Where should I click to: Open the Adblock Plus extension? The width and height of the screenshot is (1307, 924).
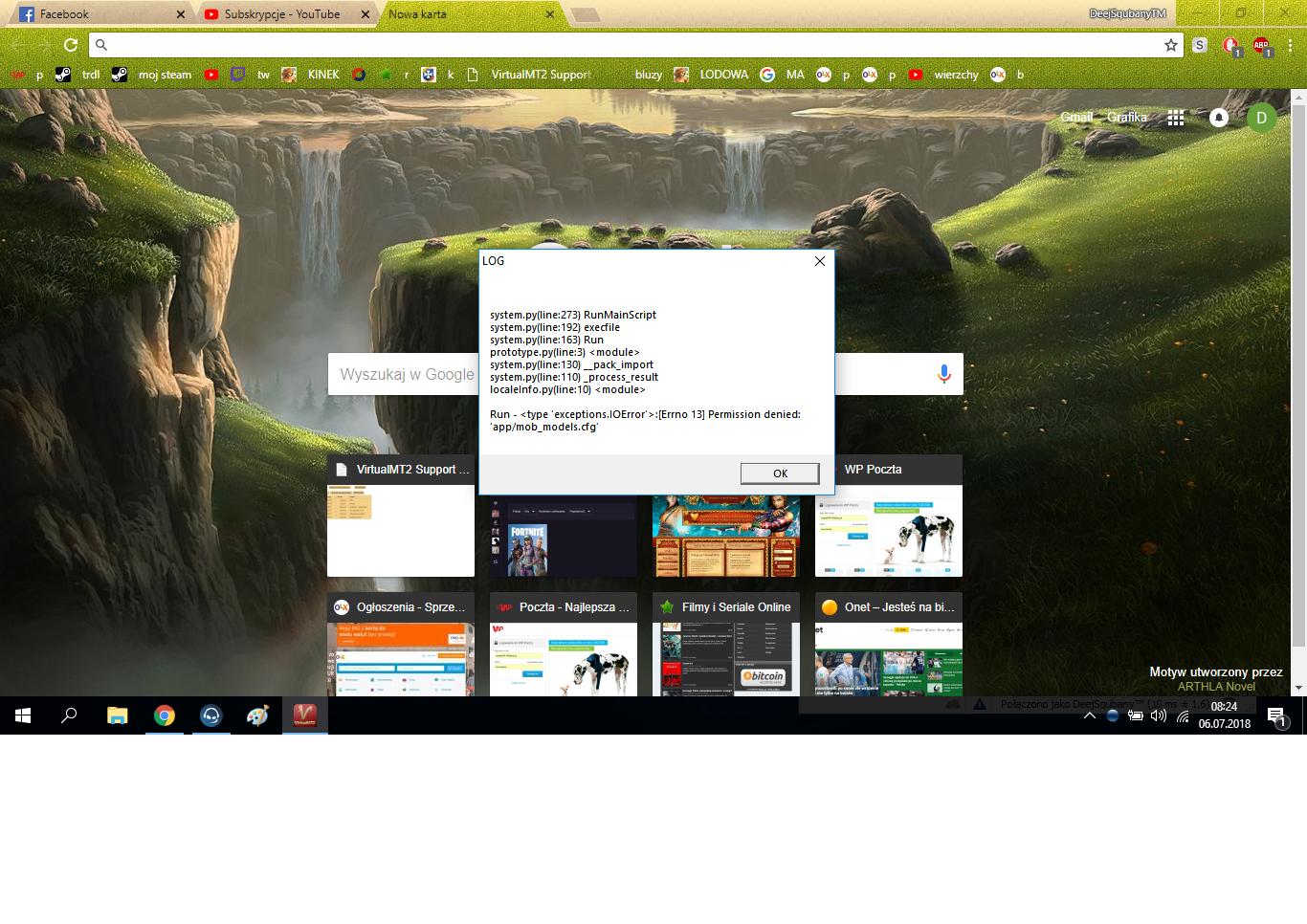[x=1261, y=45]
